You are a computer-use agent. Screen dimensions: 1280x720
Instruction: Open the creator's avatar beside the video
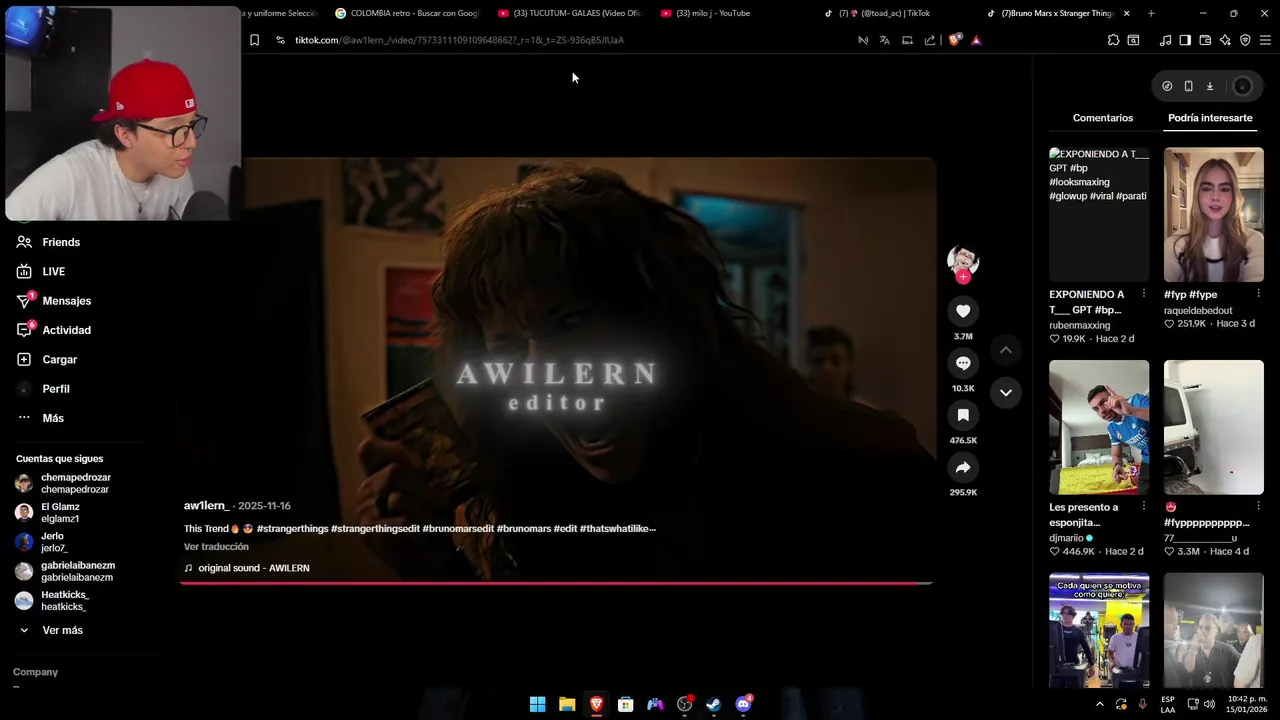(963, 260)
